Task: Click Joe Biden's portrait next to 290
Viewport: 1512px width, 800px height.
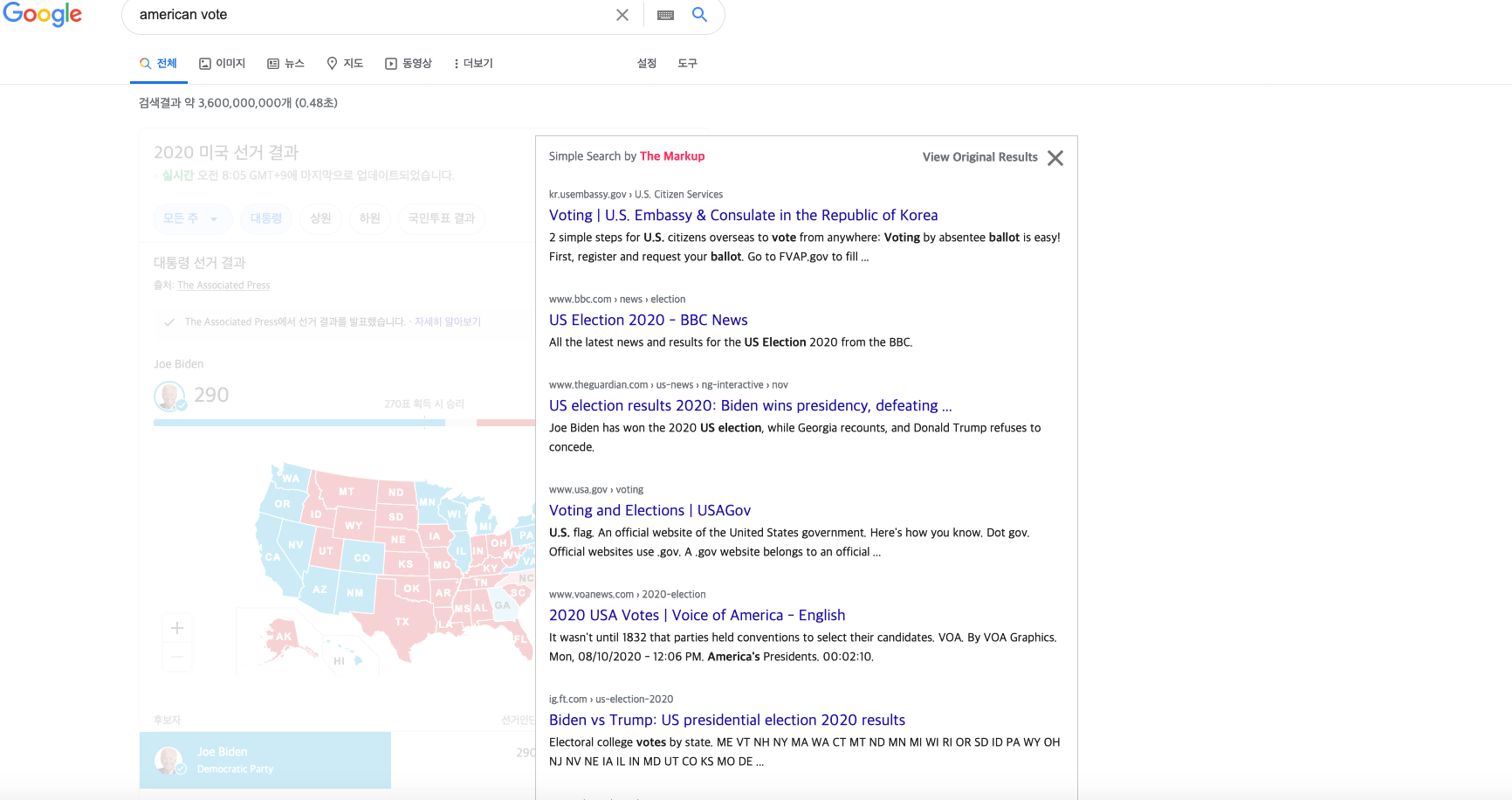Action: pyautogui.click(x=169, y=396)
